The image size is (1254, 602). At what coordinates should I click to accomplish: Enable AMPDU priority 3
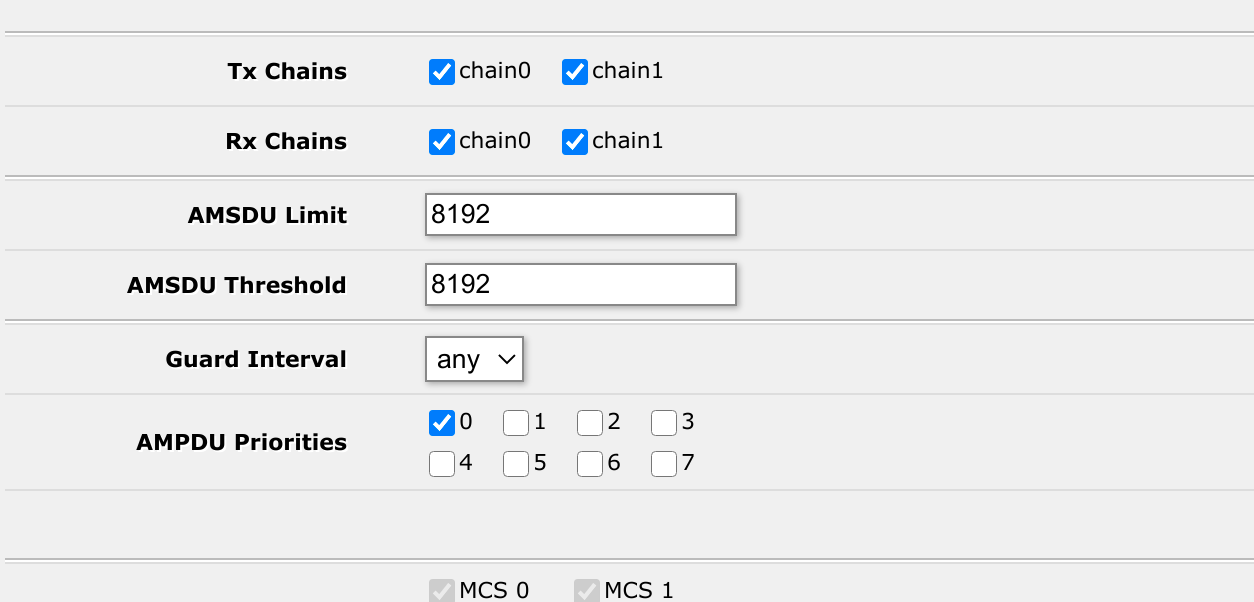point(664,422)
